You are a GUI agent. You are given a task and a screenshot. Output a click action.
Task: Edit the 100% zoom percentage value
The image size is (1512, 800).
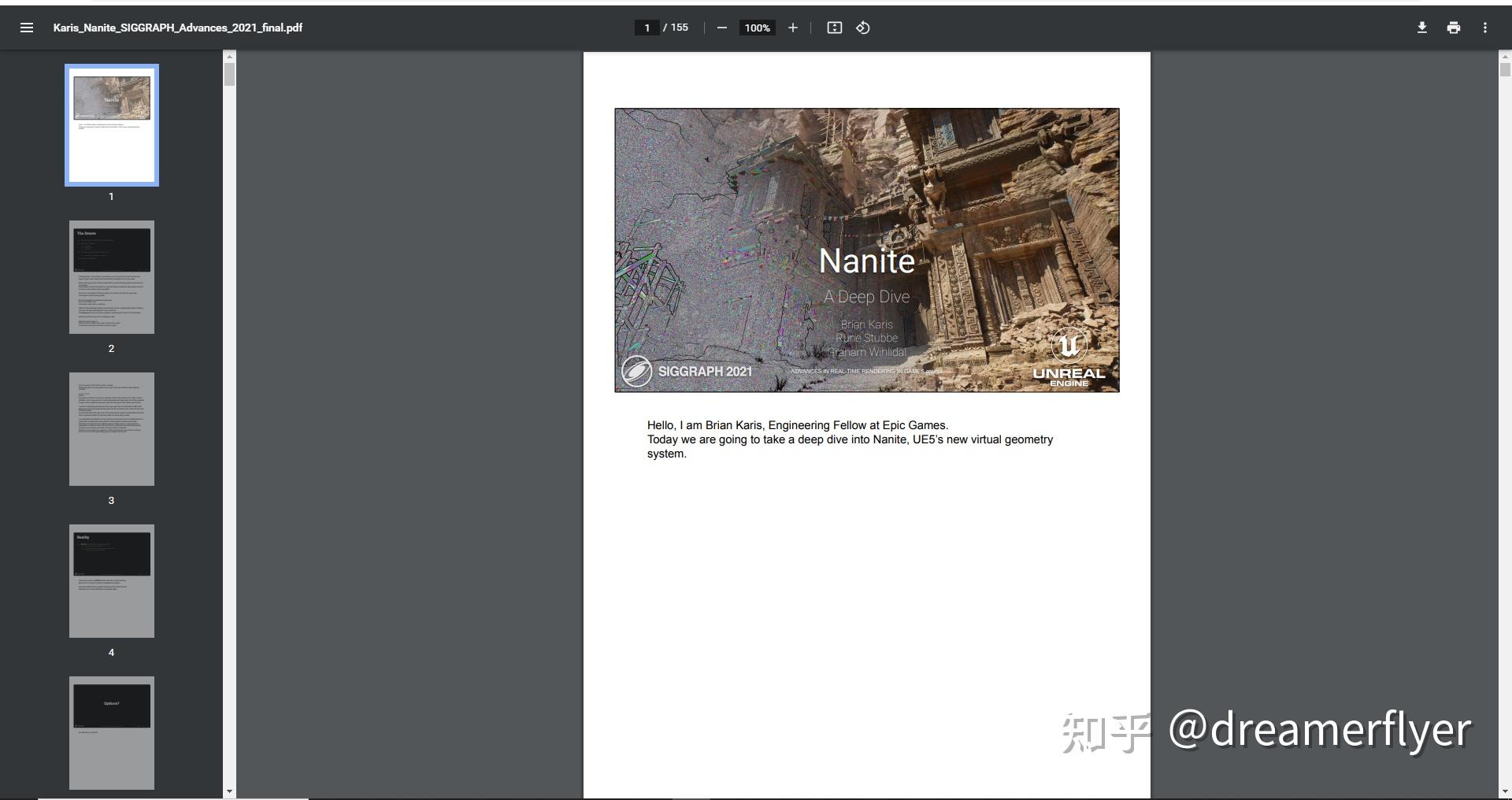[755, 28]
